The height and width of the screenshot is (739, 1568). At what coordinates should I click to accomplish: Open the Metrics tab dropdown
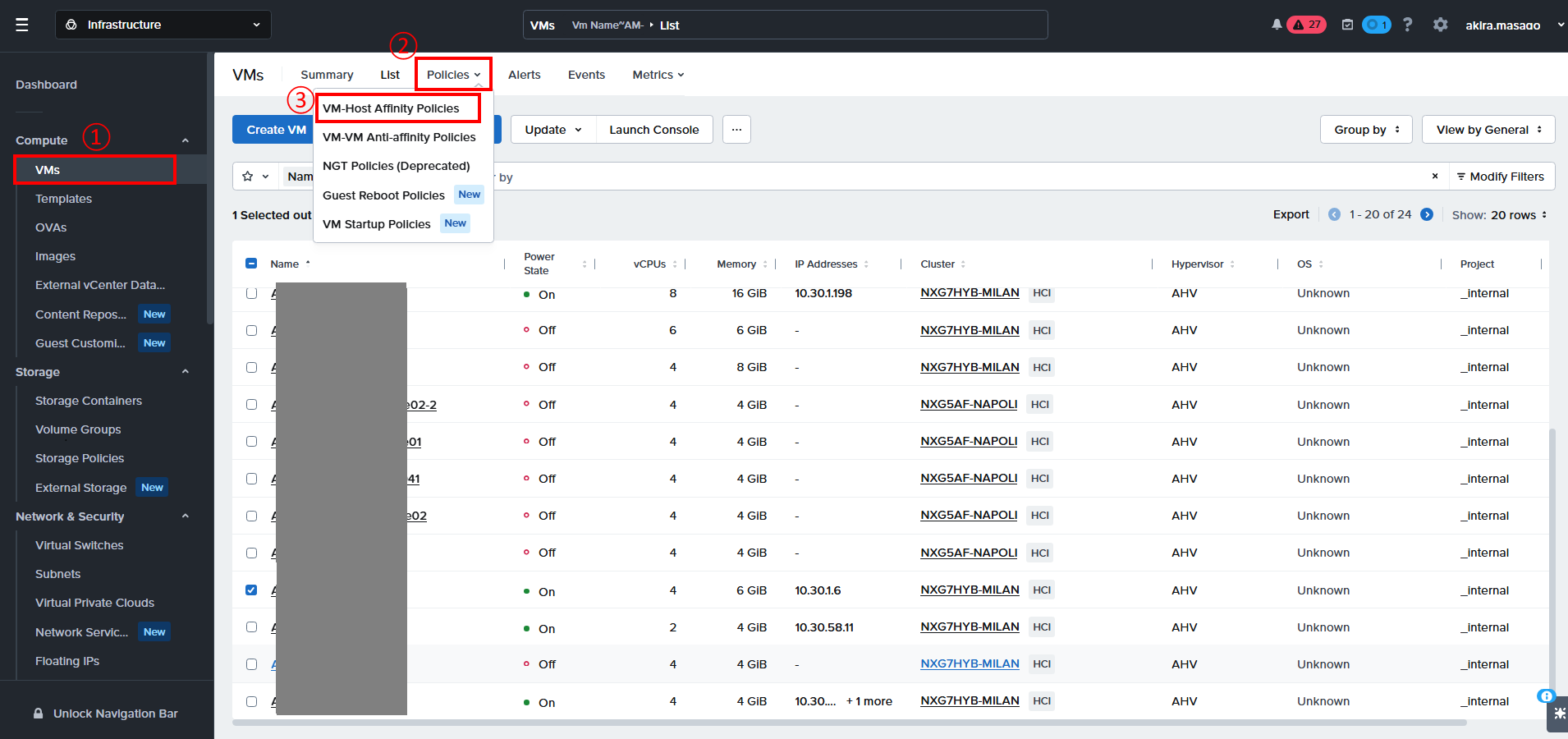[x=658, y=75]
